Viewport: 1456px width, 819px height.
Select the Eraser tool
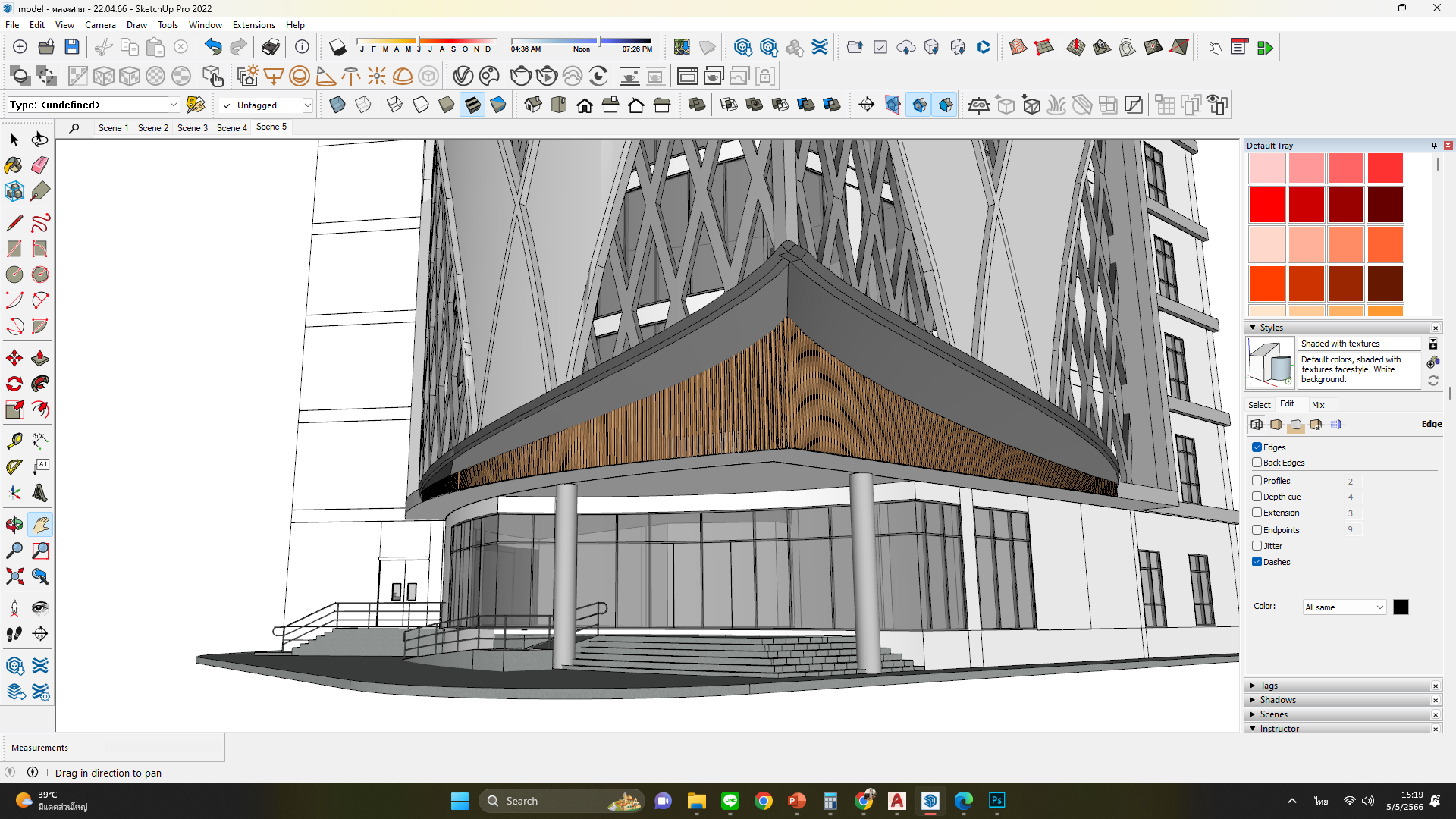coord(40,165)
